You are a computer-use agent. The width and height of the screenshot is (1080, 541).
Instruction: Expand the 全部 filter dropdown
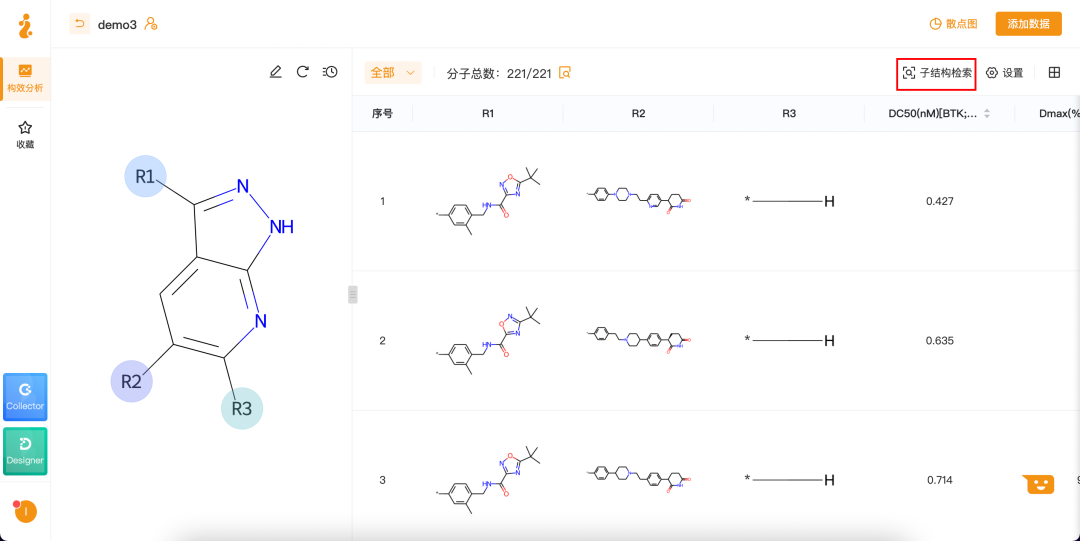pyautogui.click(x=393, y=73)
